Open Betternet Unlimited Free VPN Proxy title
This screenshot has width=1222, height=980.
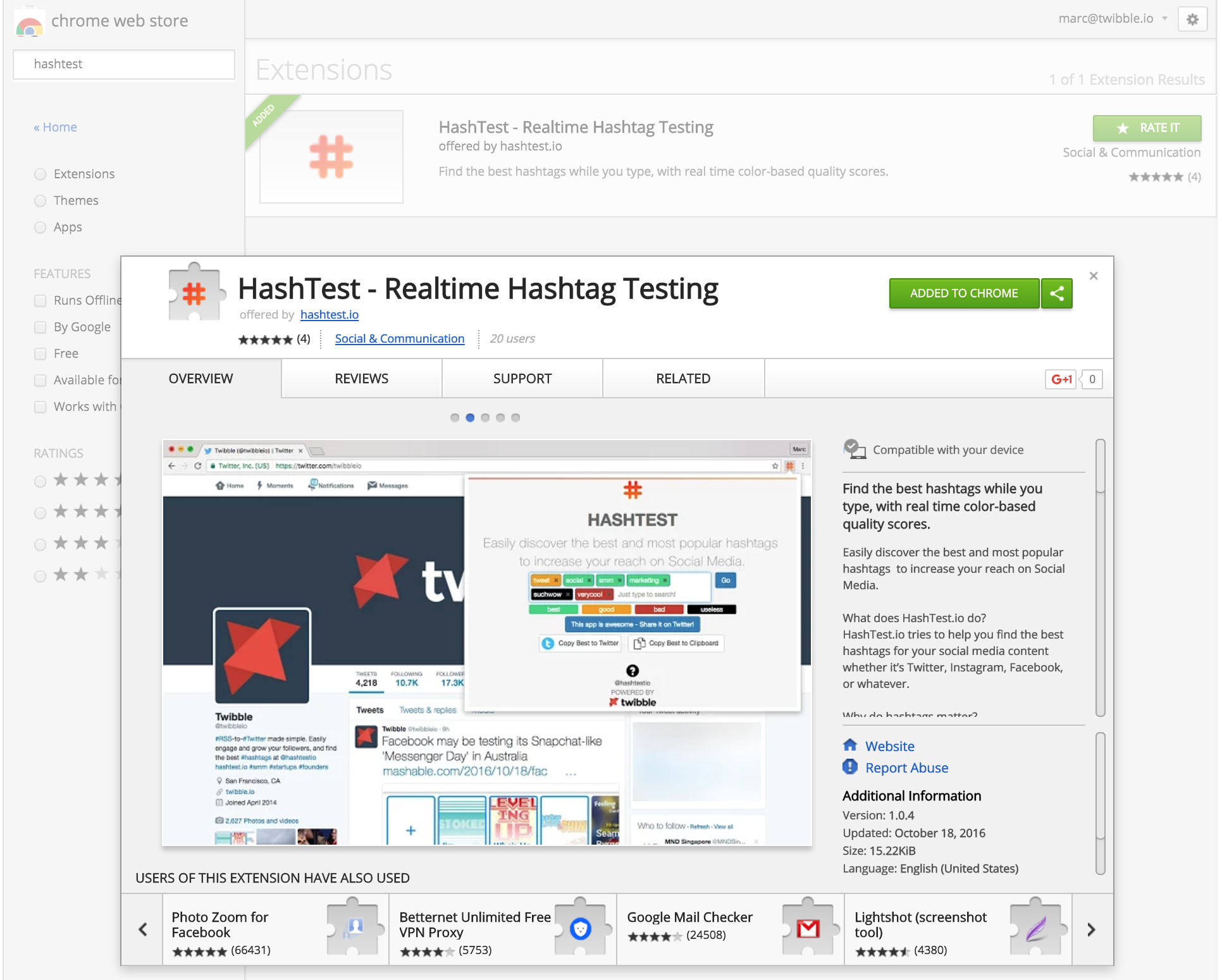[x=475, y=924]
